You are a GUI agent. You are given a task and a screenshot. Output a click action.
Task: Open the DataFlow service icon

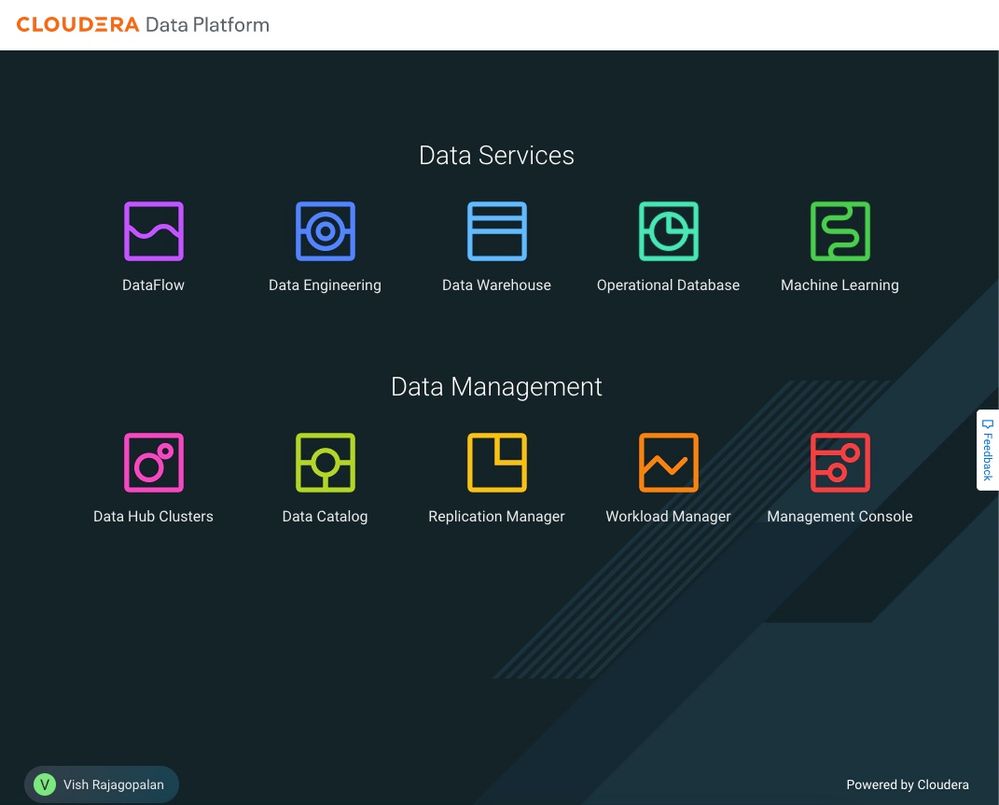point(154,231)
